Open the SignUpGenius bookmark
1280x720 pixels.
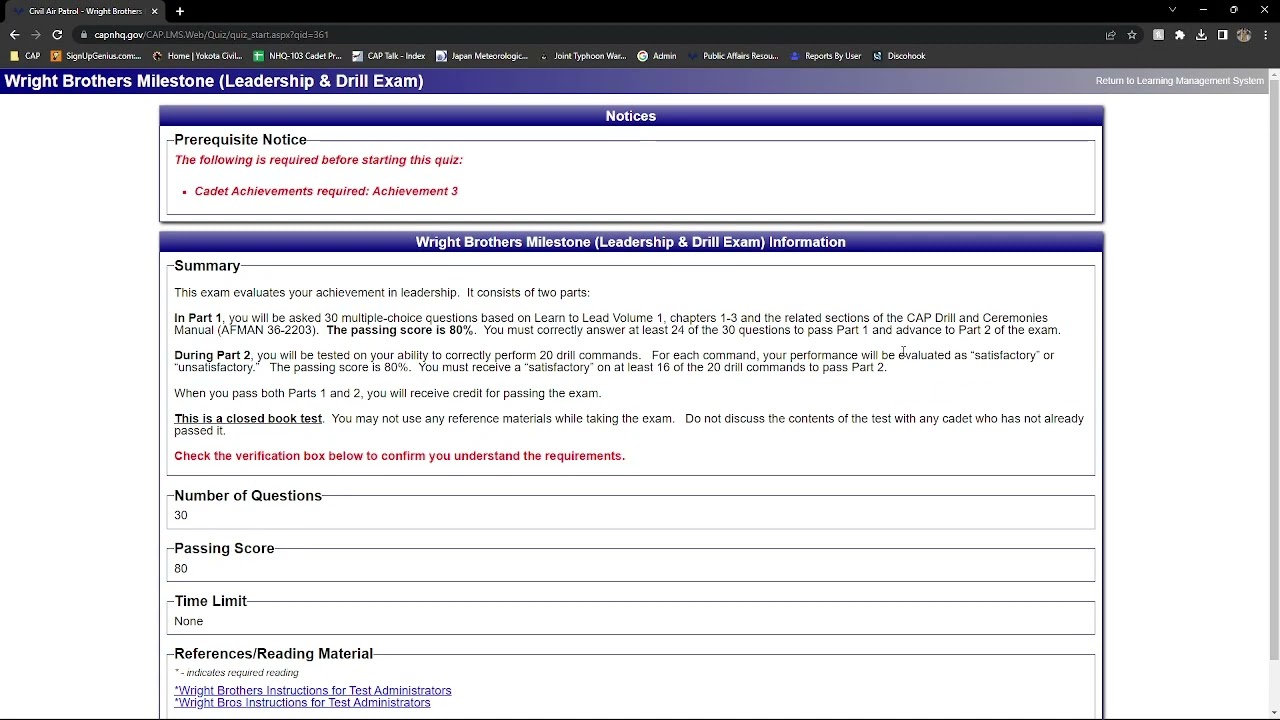[96, 56]
